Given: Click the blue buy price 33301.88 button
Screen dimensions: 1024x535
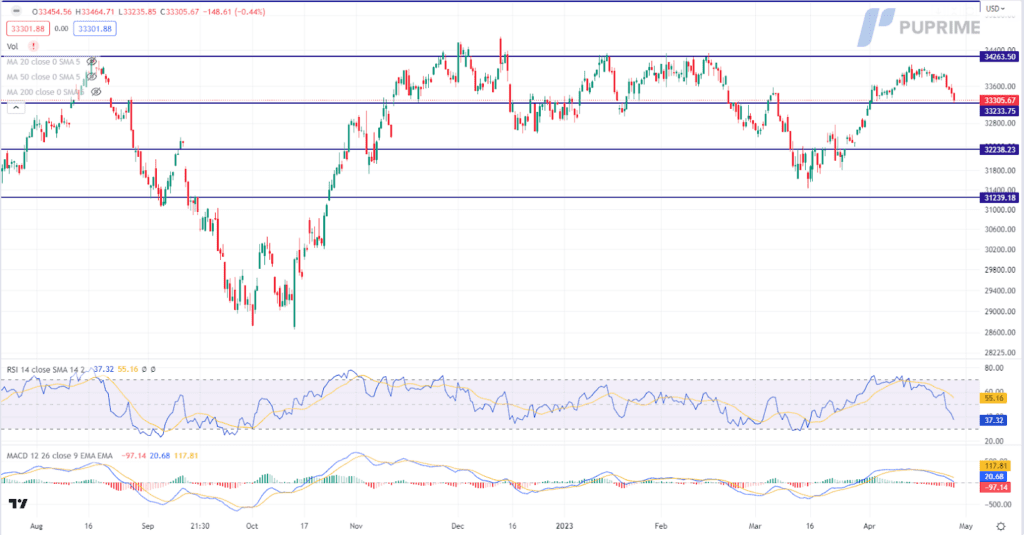Looking at the screenshot, I should (95, 29).
